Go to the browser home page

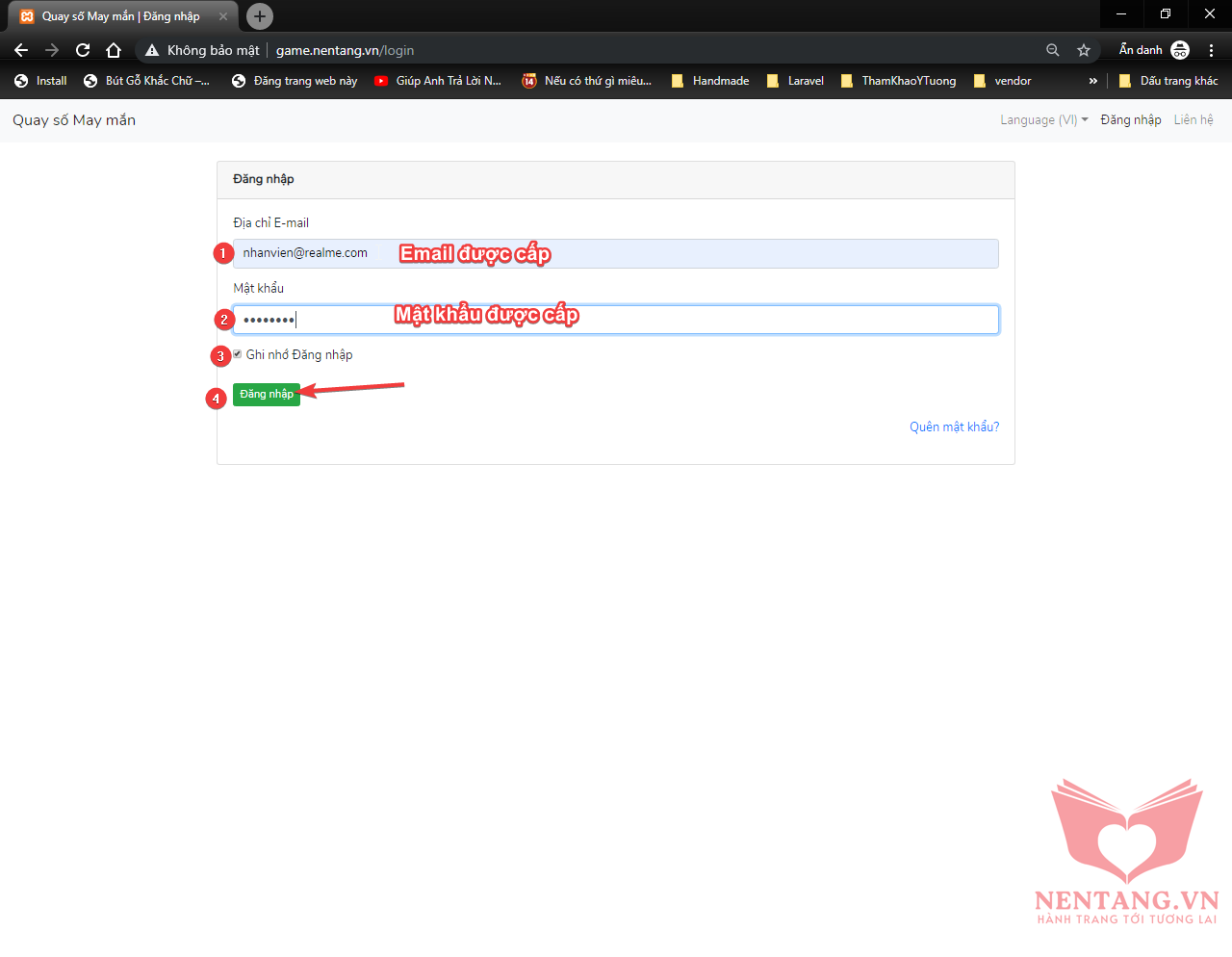[x=114, y=50]
